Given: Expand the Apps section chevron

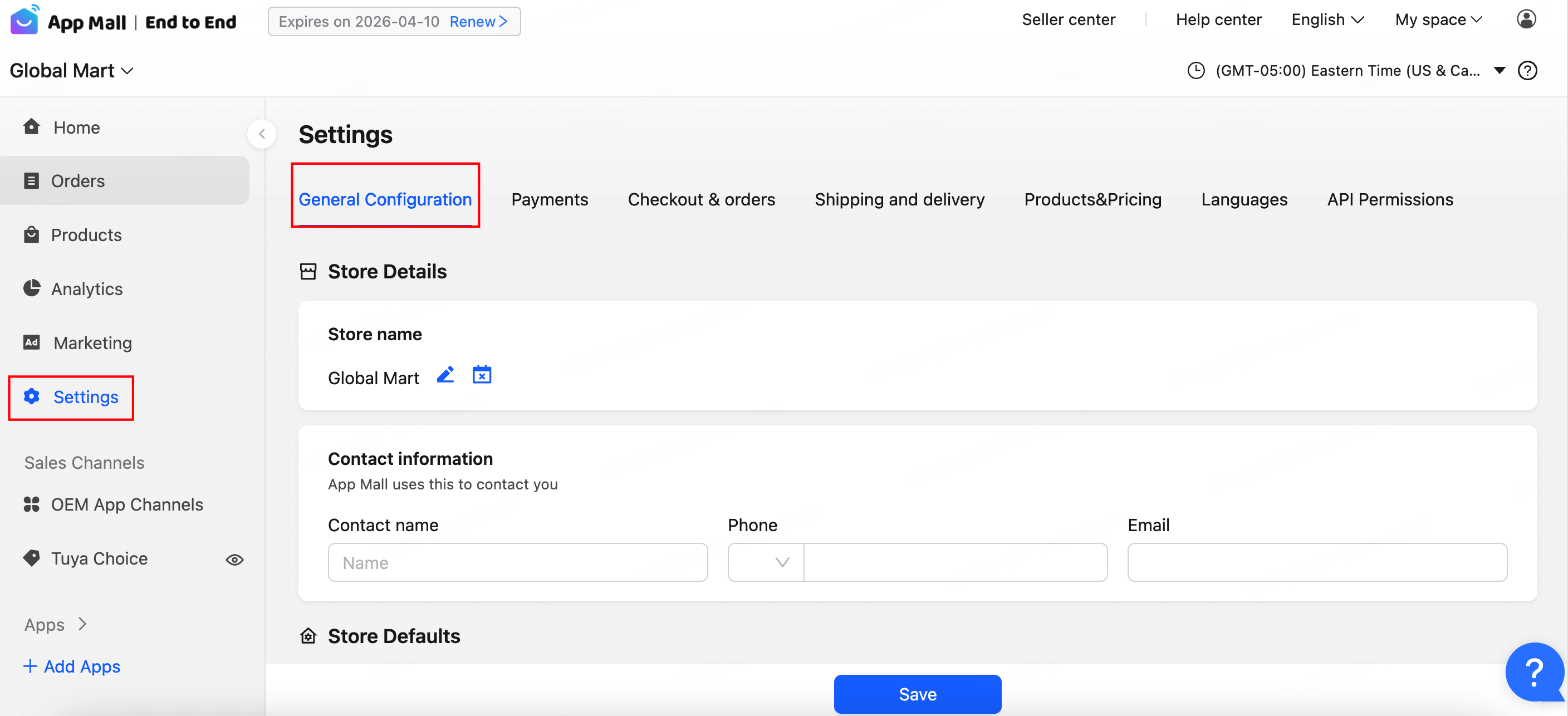Looking at the screenshot, I should [x=83, y=624].
